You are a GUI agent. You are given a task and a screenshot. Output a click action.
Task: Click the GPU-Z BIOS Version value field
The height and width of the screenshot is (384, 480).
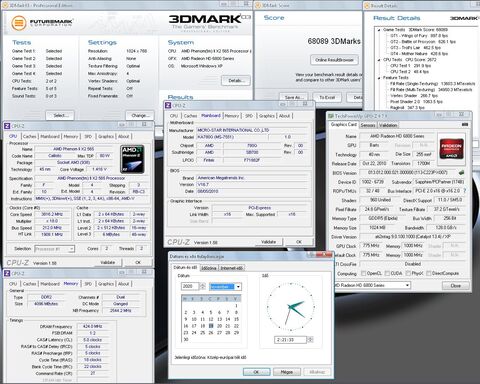(408, 173)
